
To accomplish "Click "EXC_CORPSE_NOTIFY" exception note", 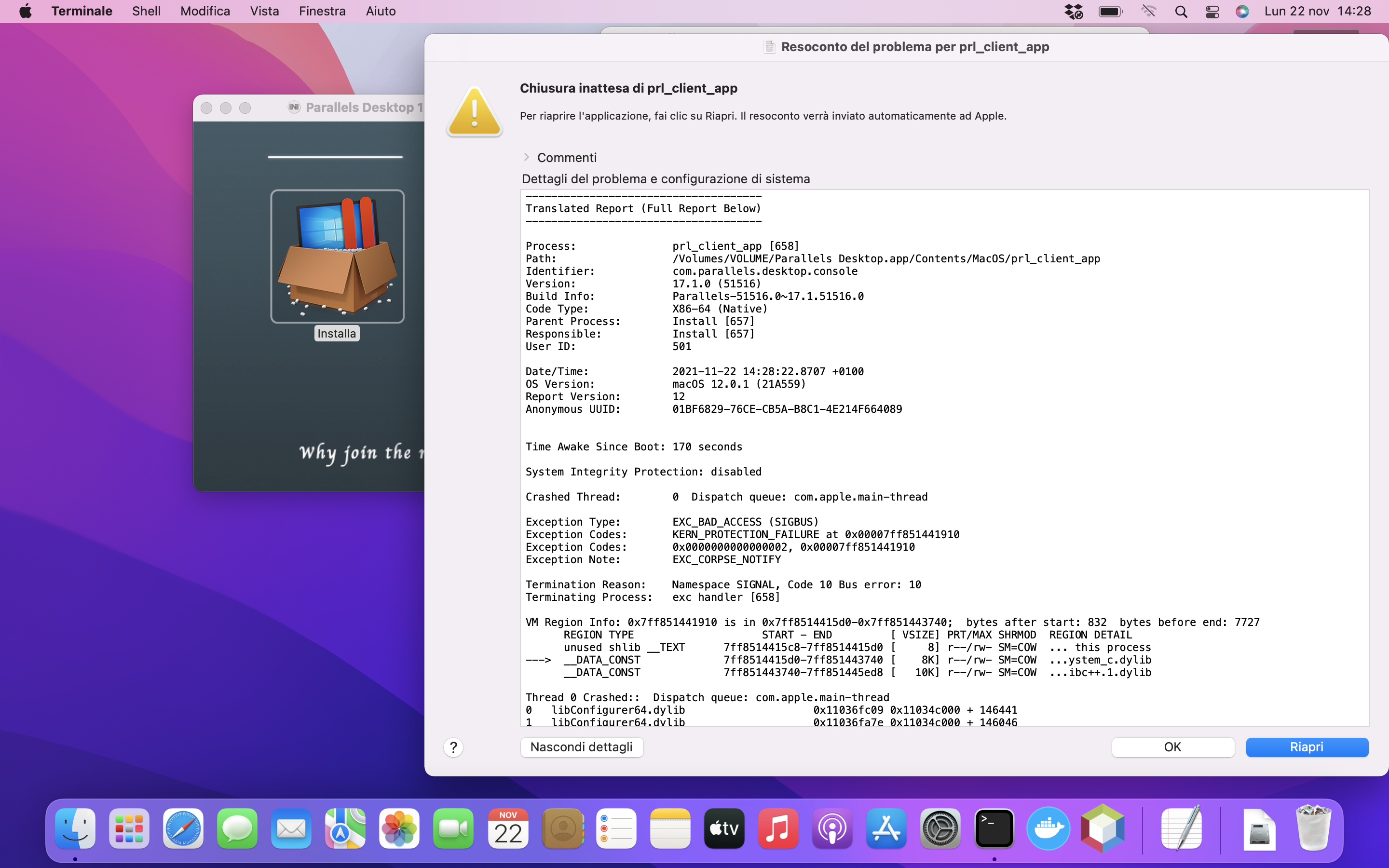I will click(x=727, y=560).
